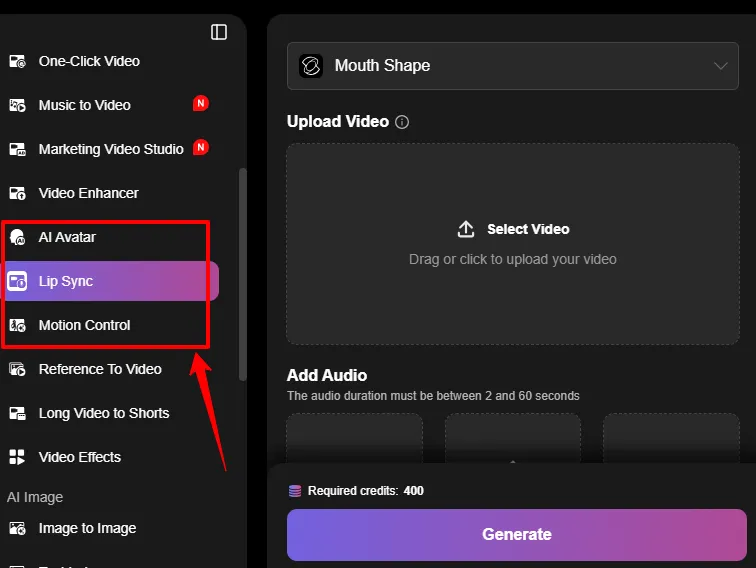Click the Music to Video icon
The height and width of the screenshot is (568, 756).
(18, 105)
